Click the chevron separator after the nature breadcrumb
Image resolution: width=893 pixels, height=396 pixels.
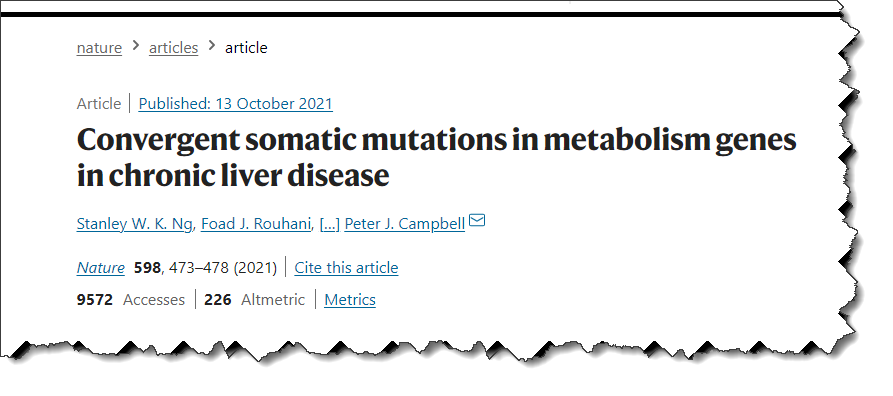136,46
